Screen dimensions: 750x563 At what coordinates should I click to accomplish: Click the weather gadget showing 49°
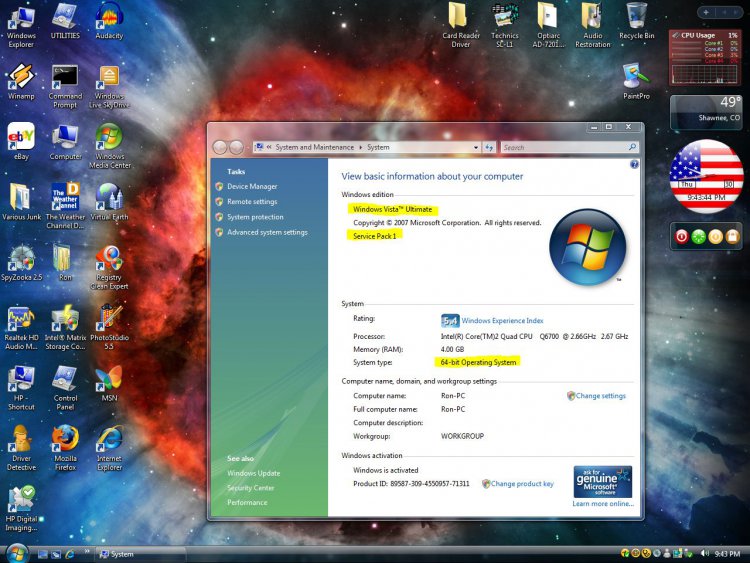(x=706, y=112)
